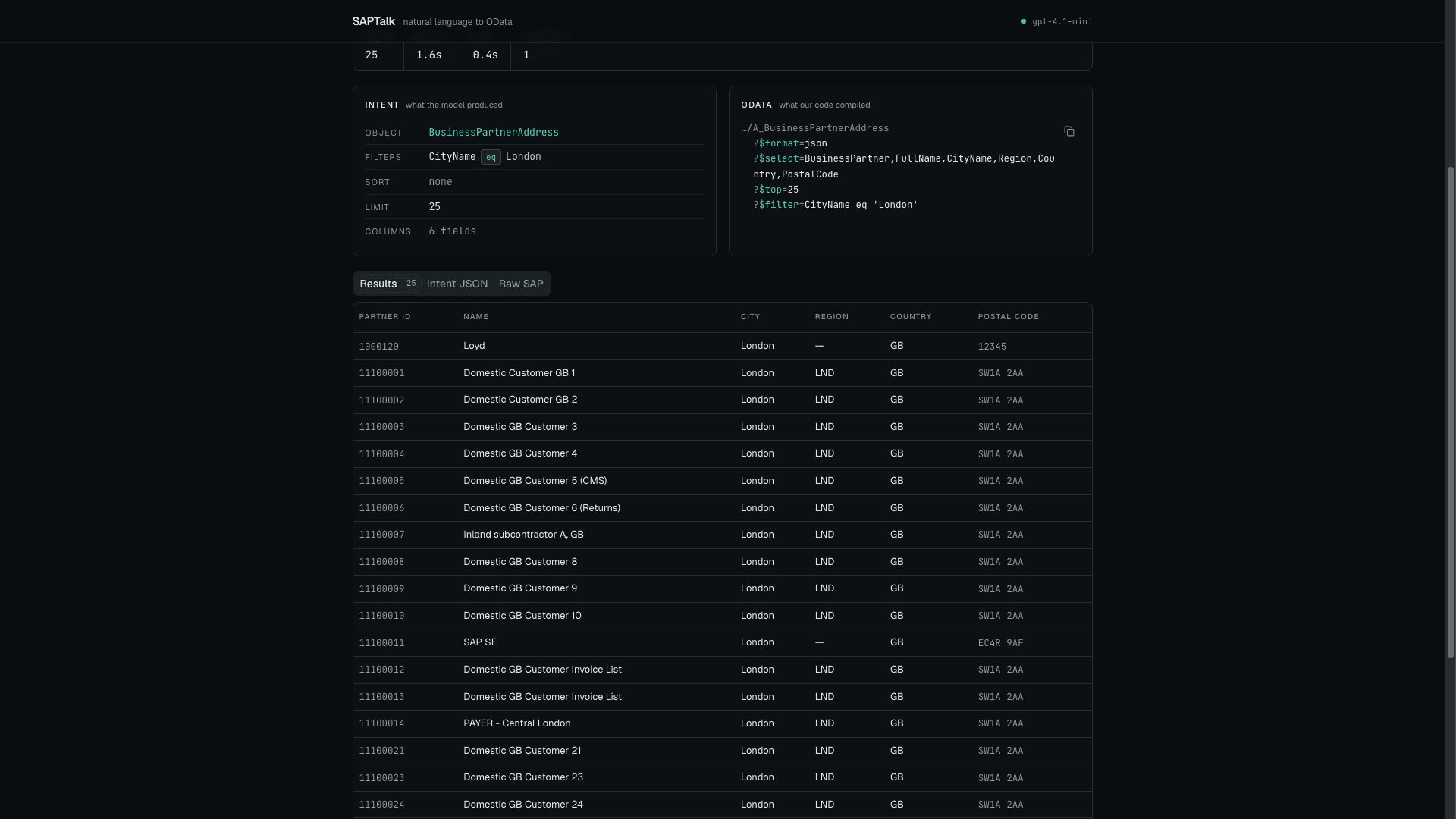Switch to the Raw SAP tab
The image size is (1456, 819).
[521, 284]
